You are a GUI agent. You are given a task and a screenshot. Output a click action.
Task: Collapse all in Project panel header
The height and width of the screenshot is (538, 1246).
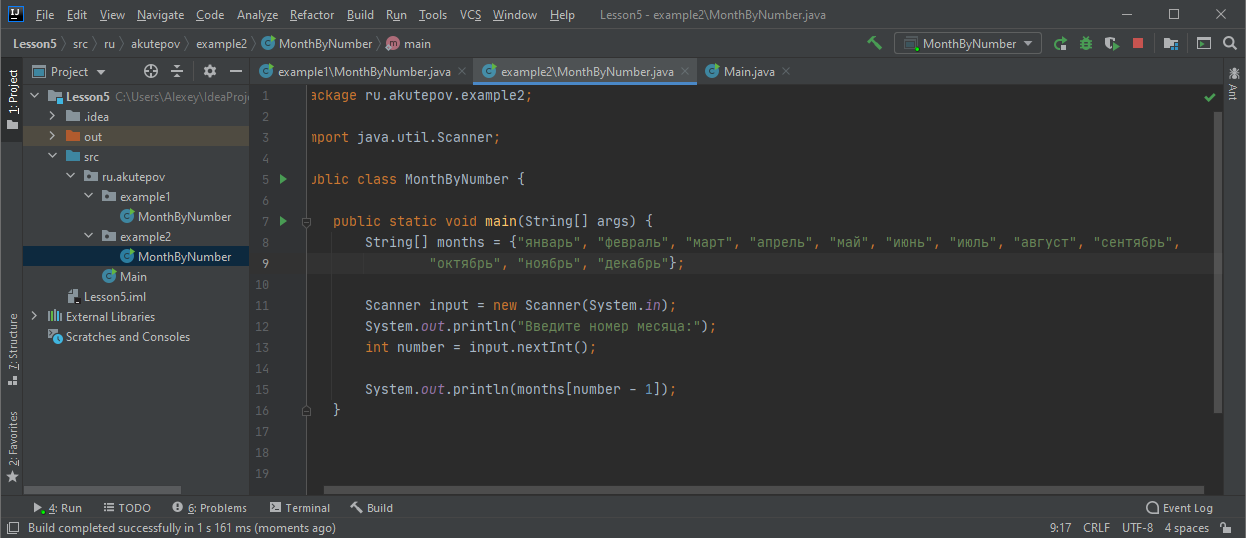(177, 71)
